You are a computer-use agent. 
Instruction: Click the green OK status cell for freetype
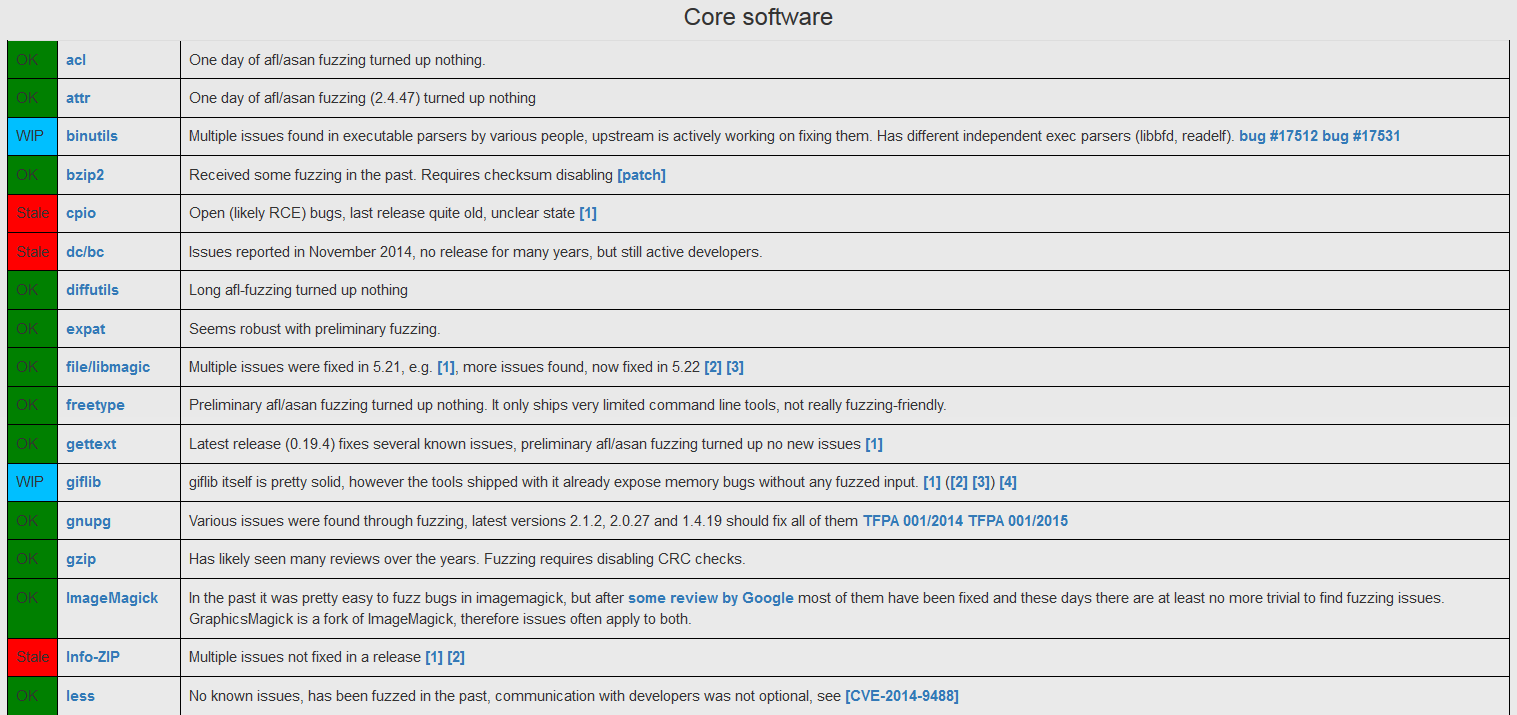[32, 405]
